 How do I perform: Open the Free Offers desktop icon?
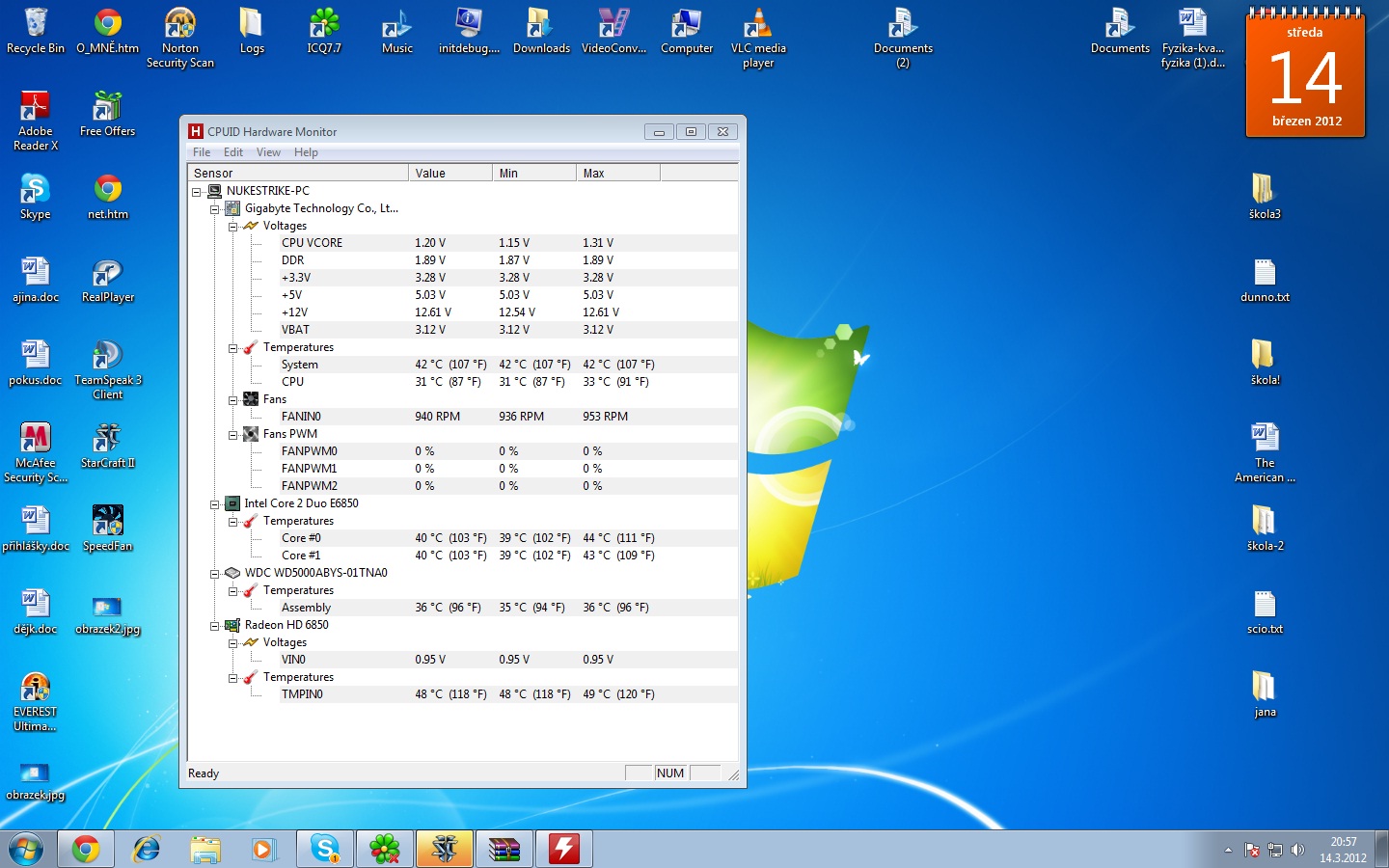click(107, 114)
